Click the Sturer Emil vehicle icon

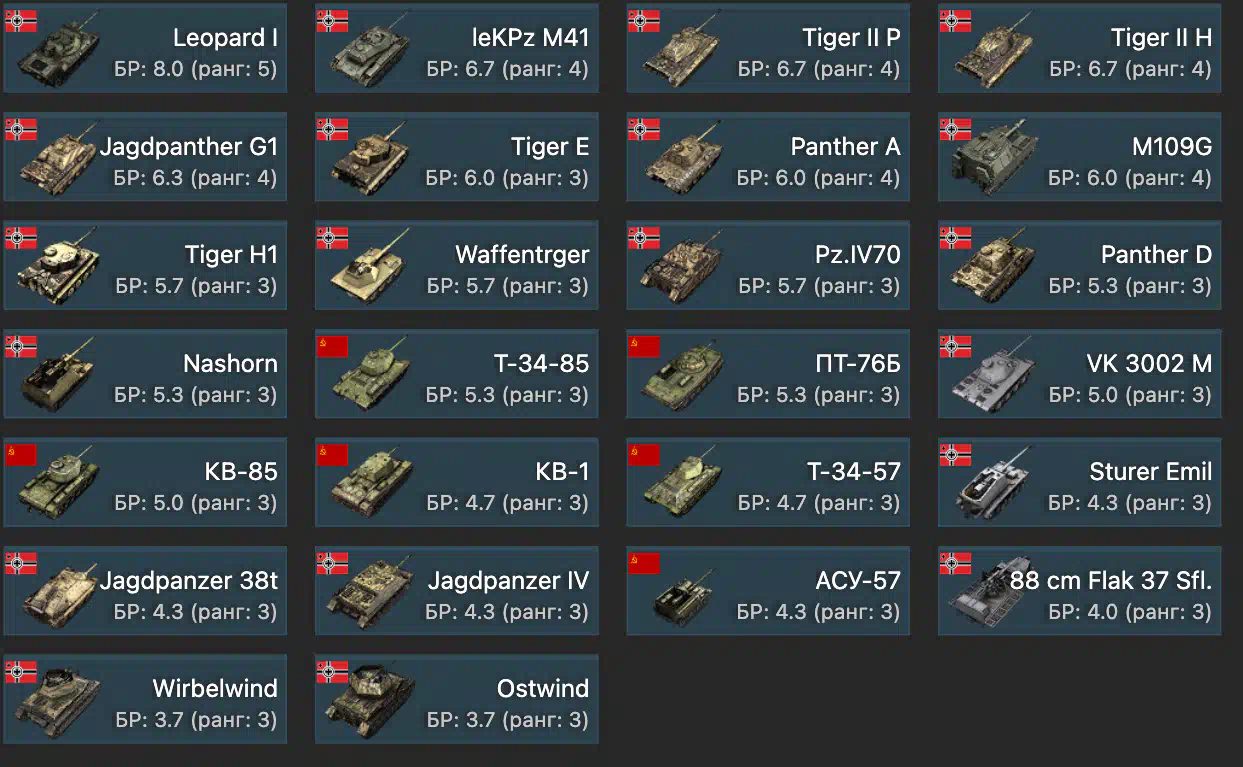(x=994, y=486)
